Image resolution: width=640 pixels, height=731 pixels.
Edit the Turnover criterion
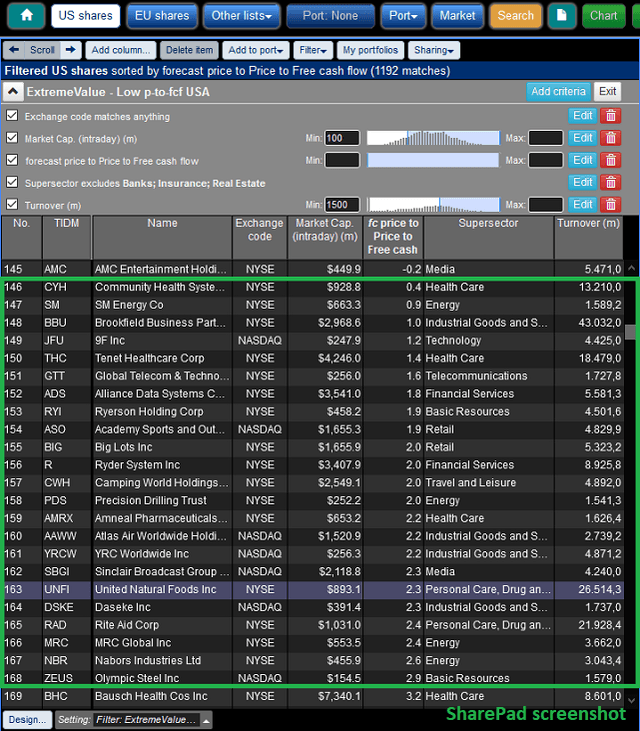[583, 205]
